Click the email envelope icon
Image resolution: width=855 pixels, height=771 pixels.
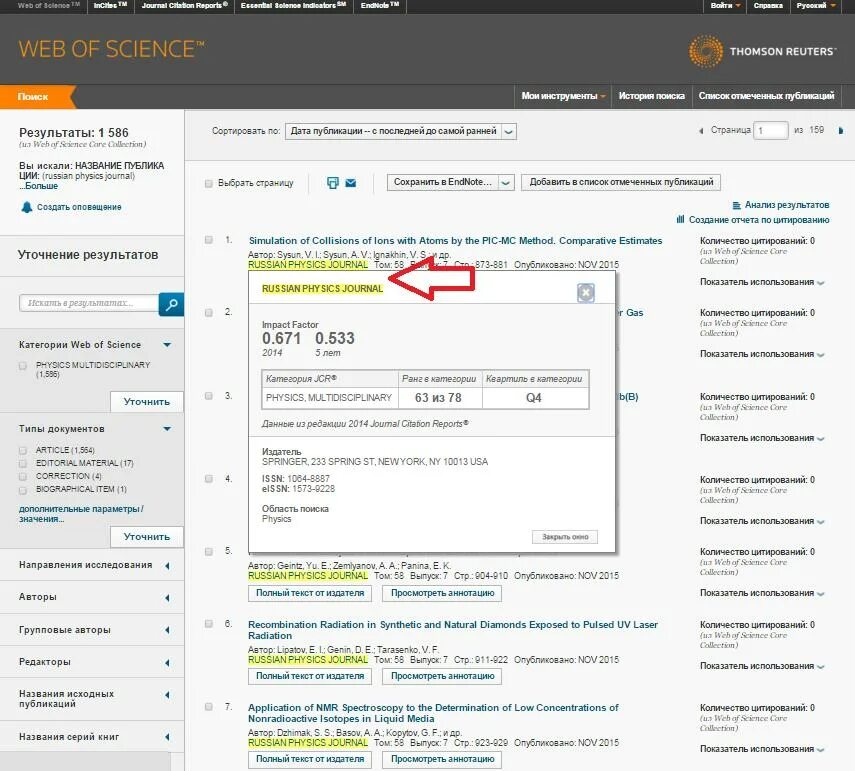(x=351, y=183)
